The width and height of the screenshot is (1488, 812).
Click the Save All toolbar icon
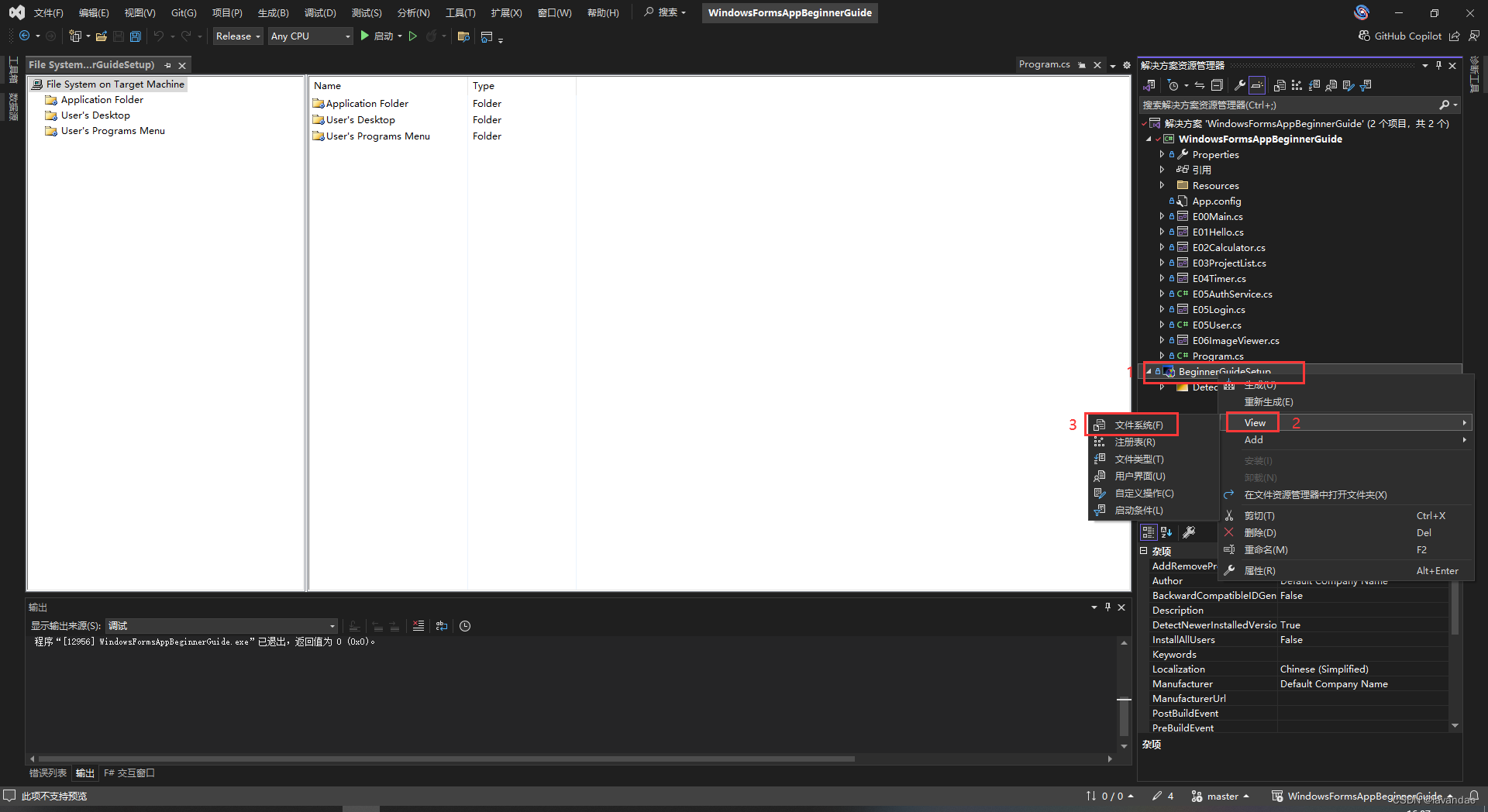(x=136, y=36)
